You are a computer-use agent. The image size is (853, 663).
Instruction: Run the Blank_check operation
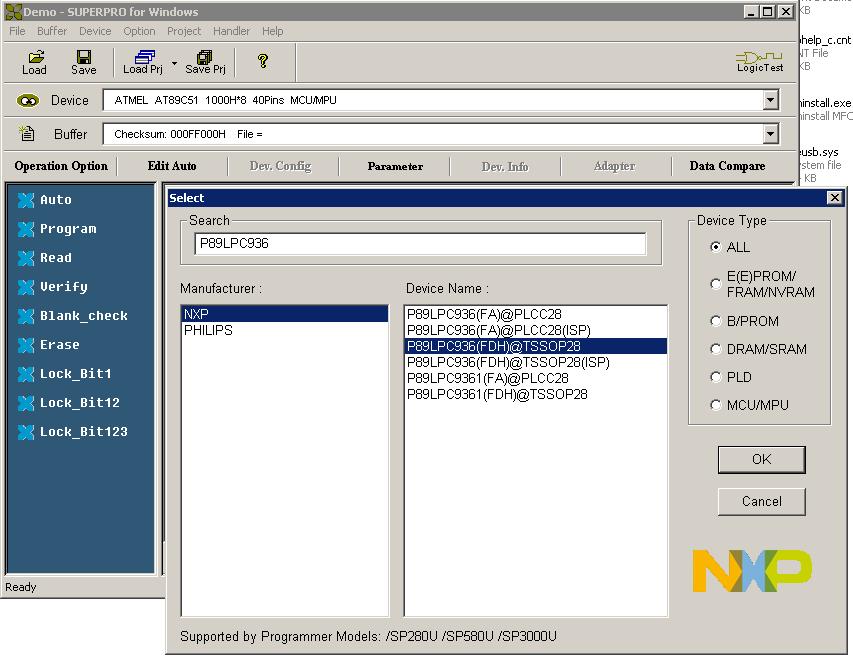(72, 316)
